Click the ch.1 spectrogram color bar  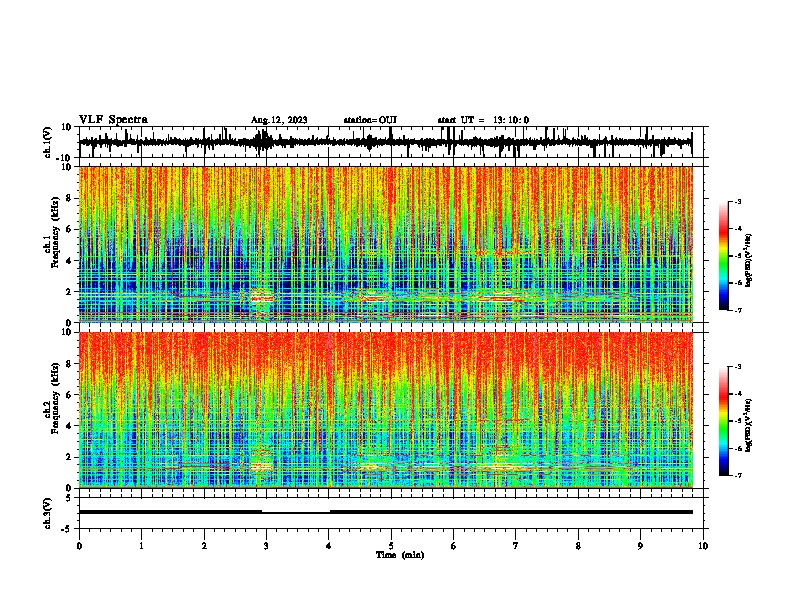pyautogui.click(x=723, y=255)
